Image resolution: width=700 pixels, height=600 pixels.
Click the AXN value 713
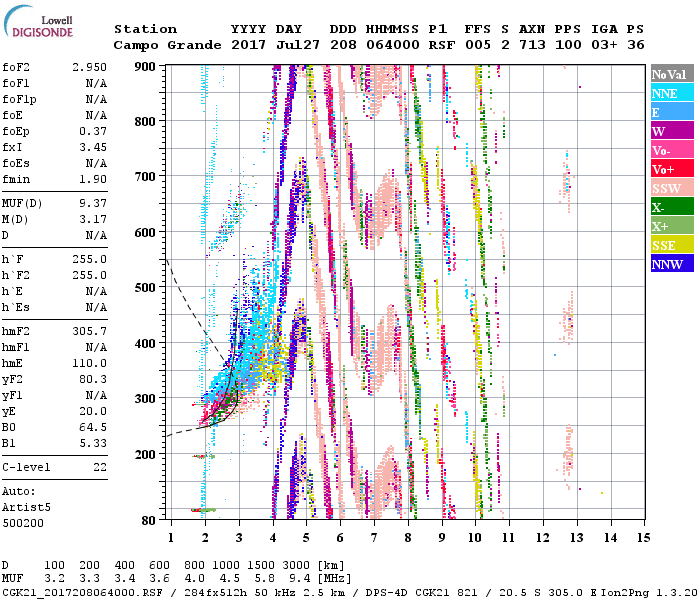pyautogui.click(x=532, y=45)
